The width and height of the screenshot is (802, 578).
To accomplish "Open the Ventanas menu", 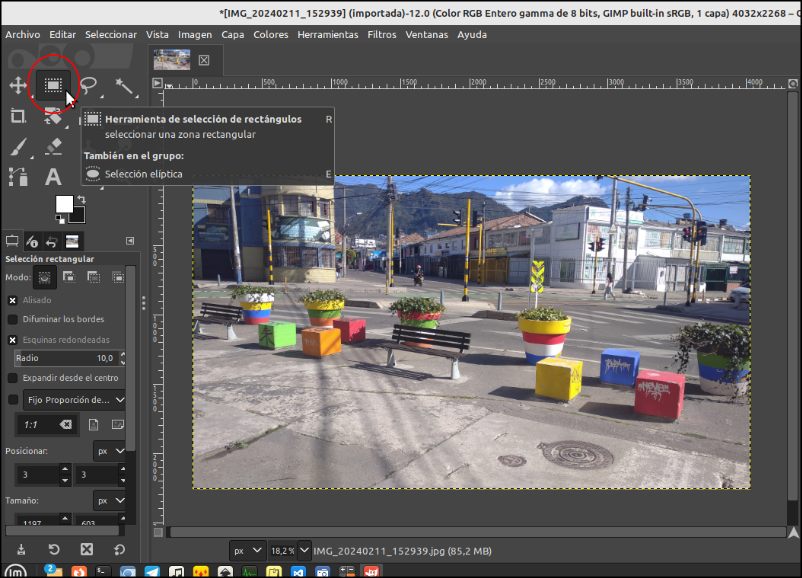I will [427, 35].
